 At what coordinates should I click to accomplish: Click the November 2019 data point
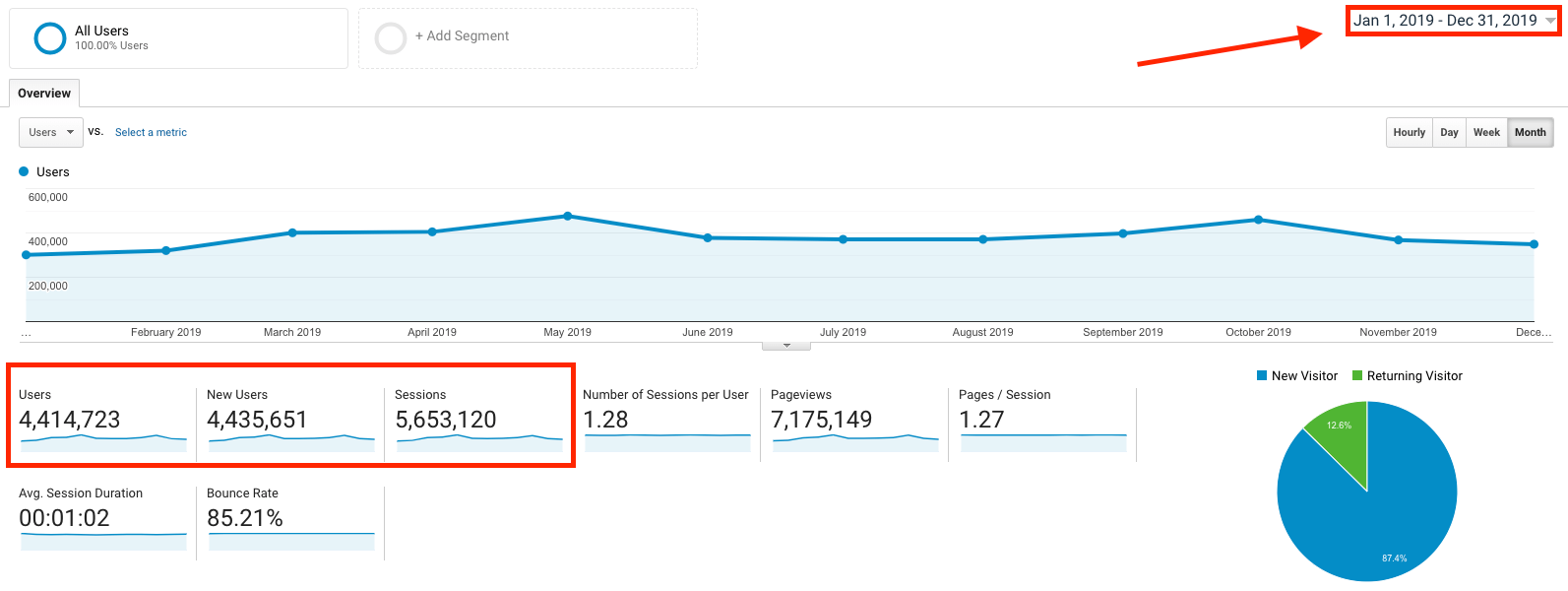(x=1399, y=240)
